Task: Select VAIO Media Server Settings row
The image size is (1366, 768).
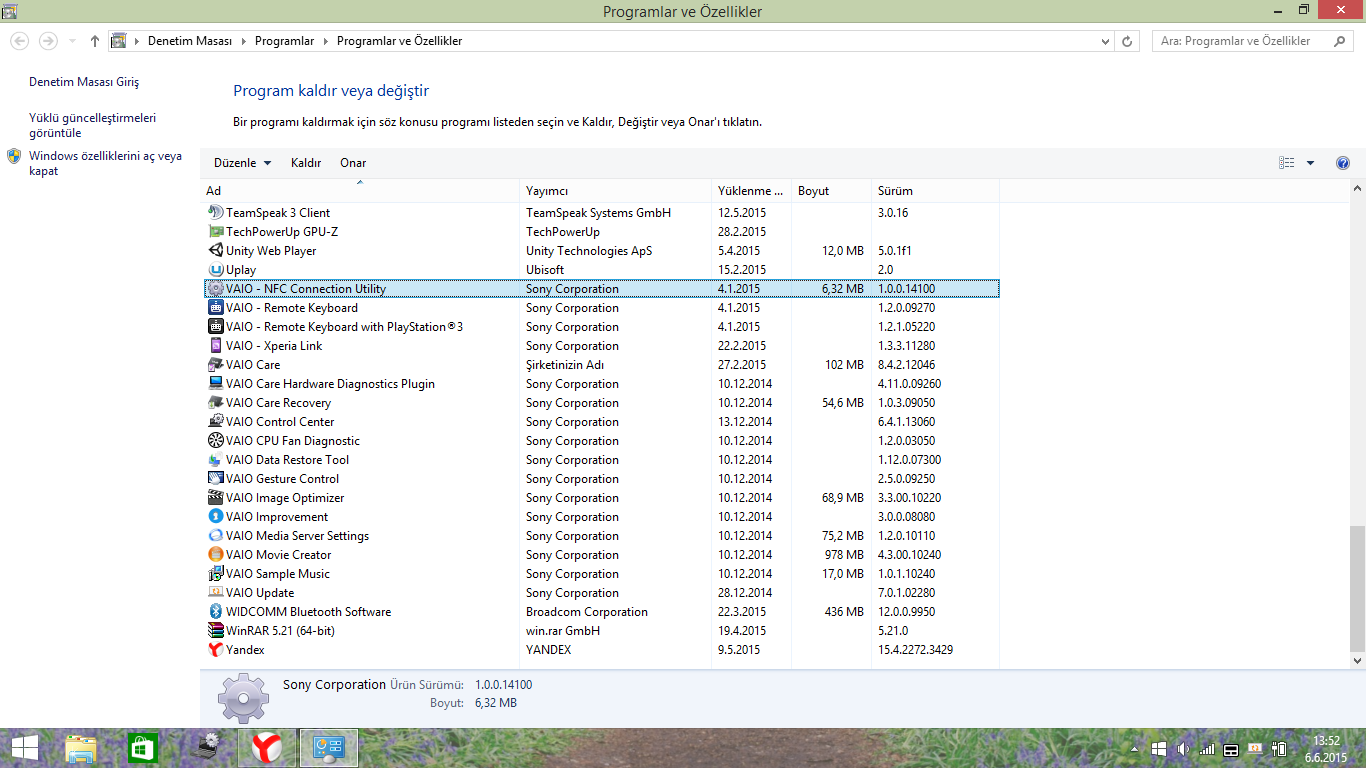Action: [x=601, y=536]
